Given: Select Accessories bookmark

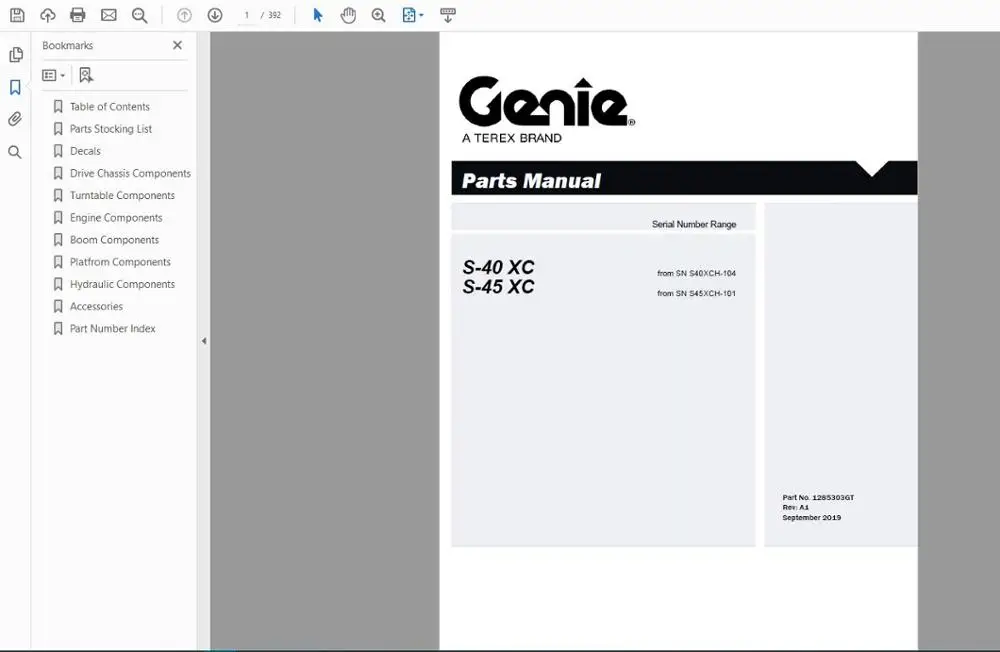Looking at the screenshot, I should 96,307.
